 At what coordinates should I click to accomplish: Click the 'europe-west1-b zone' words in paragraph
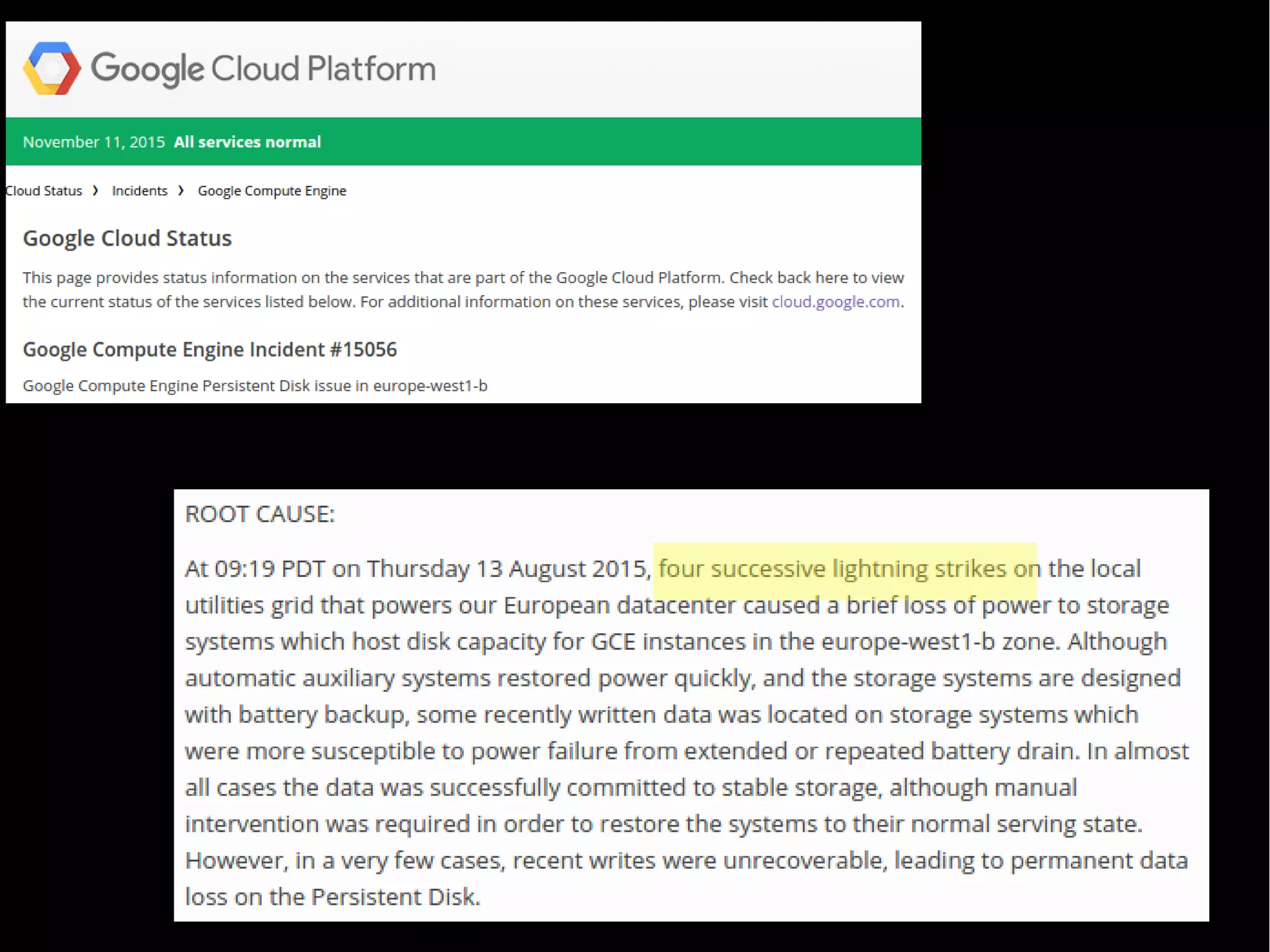940,641
